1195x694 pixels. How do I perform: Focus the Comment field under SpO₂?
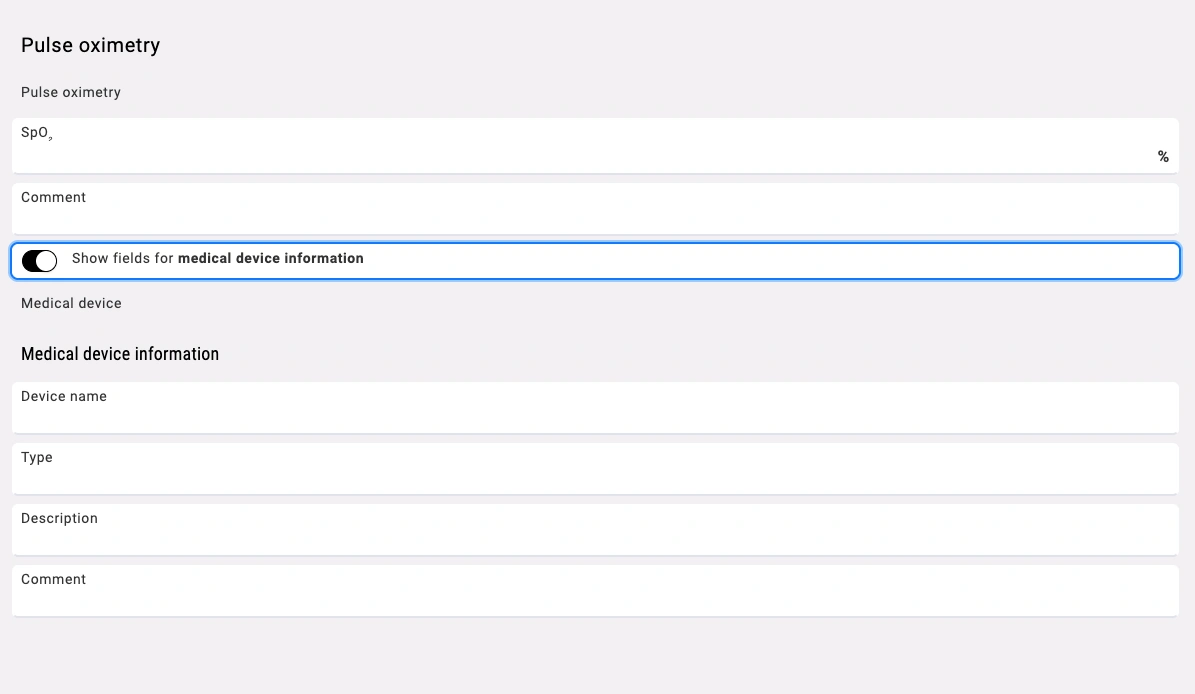(x=595, y=218)
